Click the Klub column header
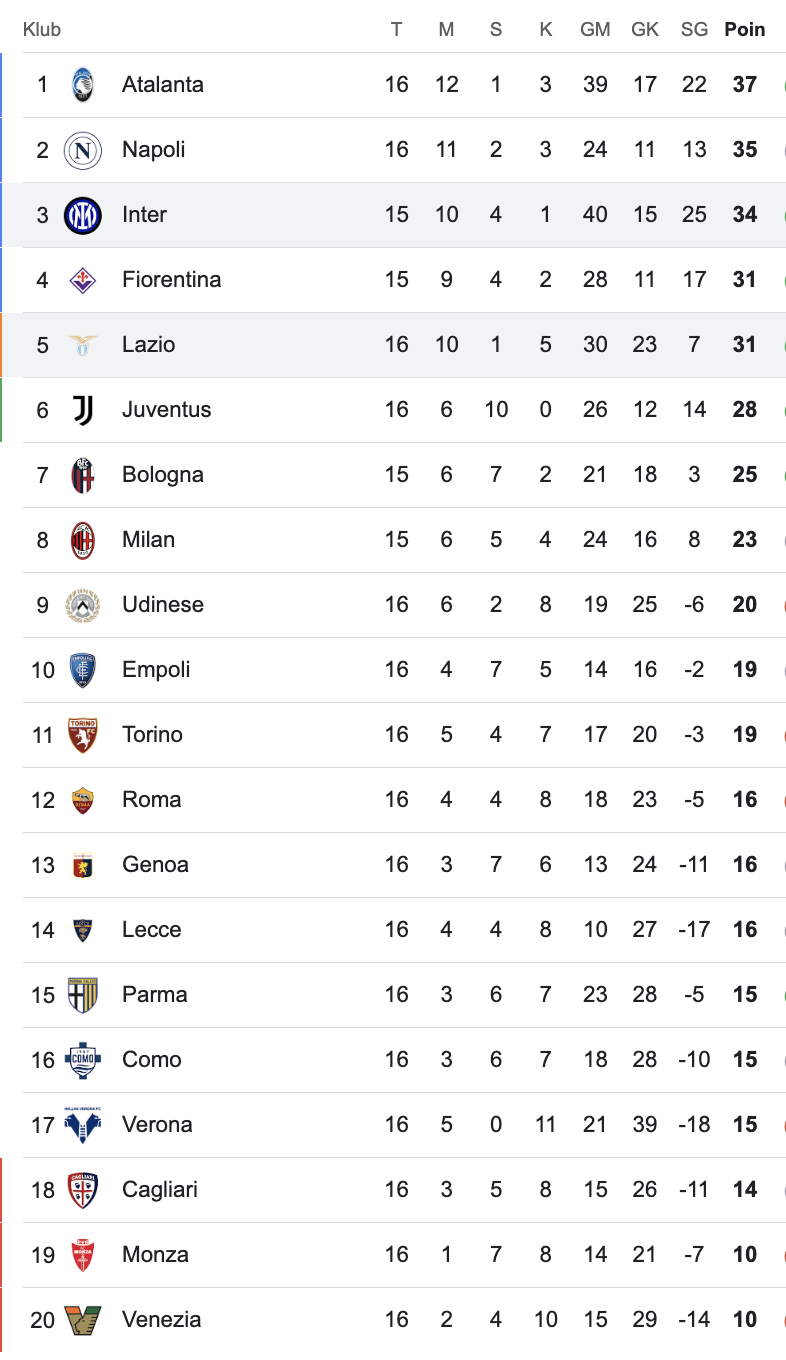 click(x=42, y=30)
